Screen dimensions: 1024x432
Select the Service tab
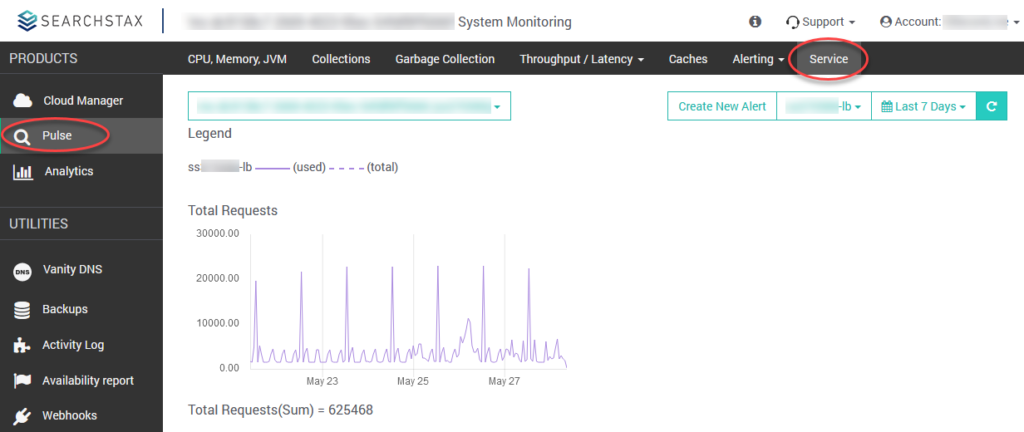tap(828, 59)
